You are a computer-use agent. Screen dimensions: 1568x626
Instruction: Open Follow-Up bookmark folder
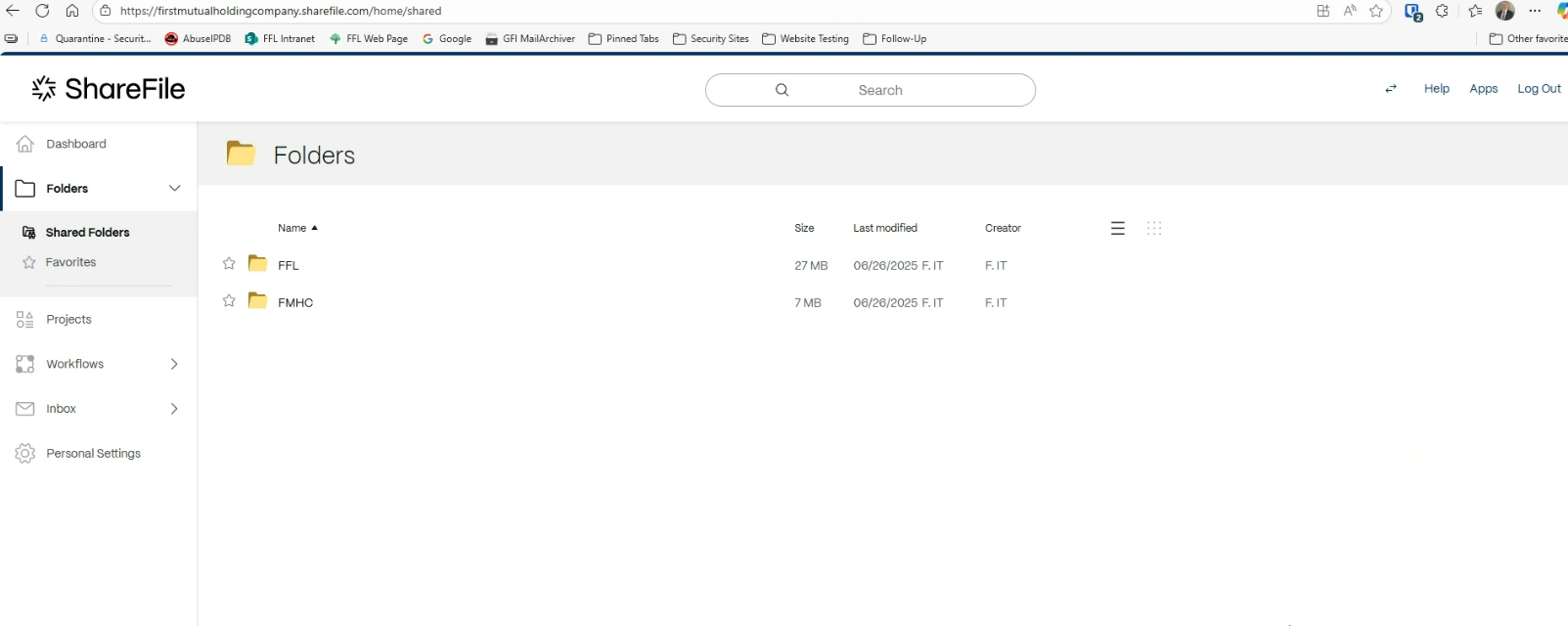(894, 39)
